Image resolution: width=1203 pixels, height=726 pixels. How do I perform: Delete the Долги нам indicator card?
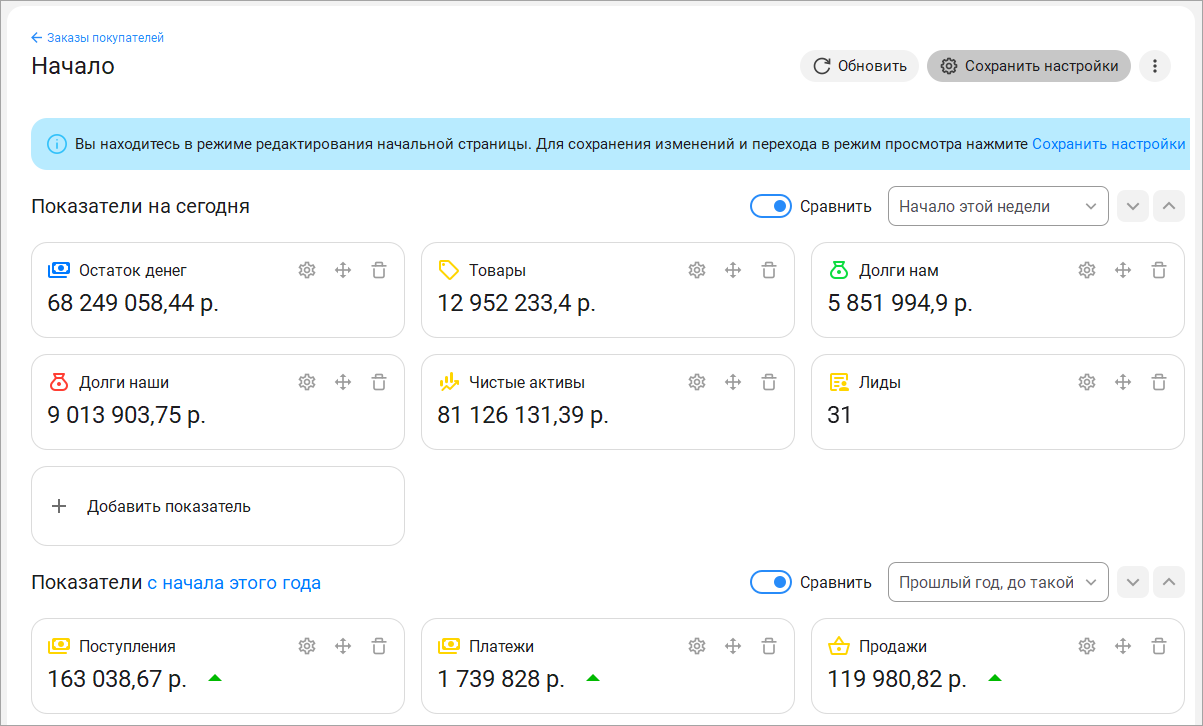coord(1159,270)
